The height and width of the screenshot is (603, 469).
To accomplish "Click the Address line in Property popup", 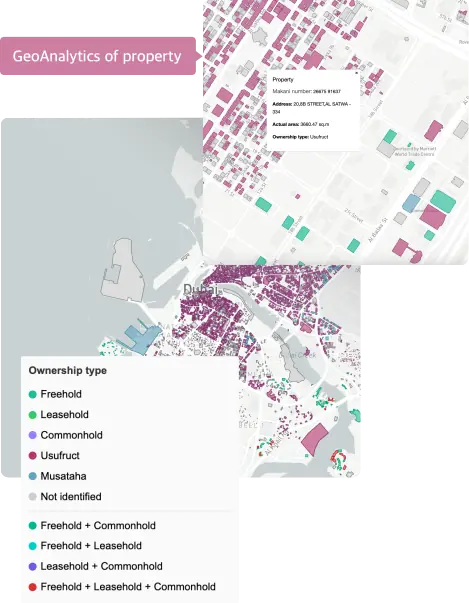I will 311,108.
